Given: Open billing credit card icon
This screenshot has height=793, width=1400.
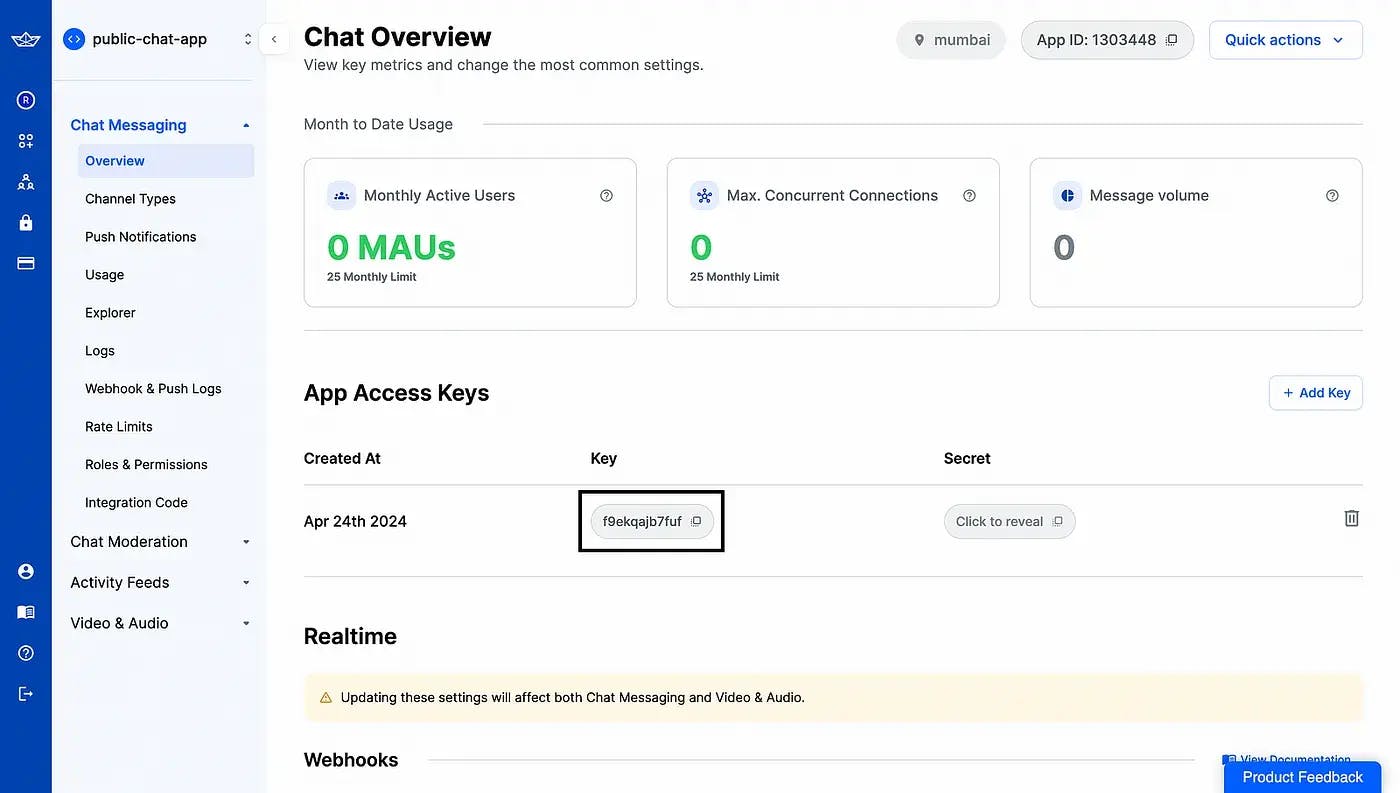Looking at the screenshot, I should coord(26,263).
